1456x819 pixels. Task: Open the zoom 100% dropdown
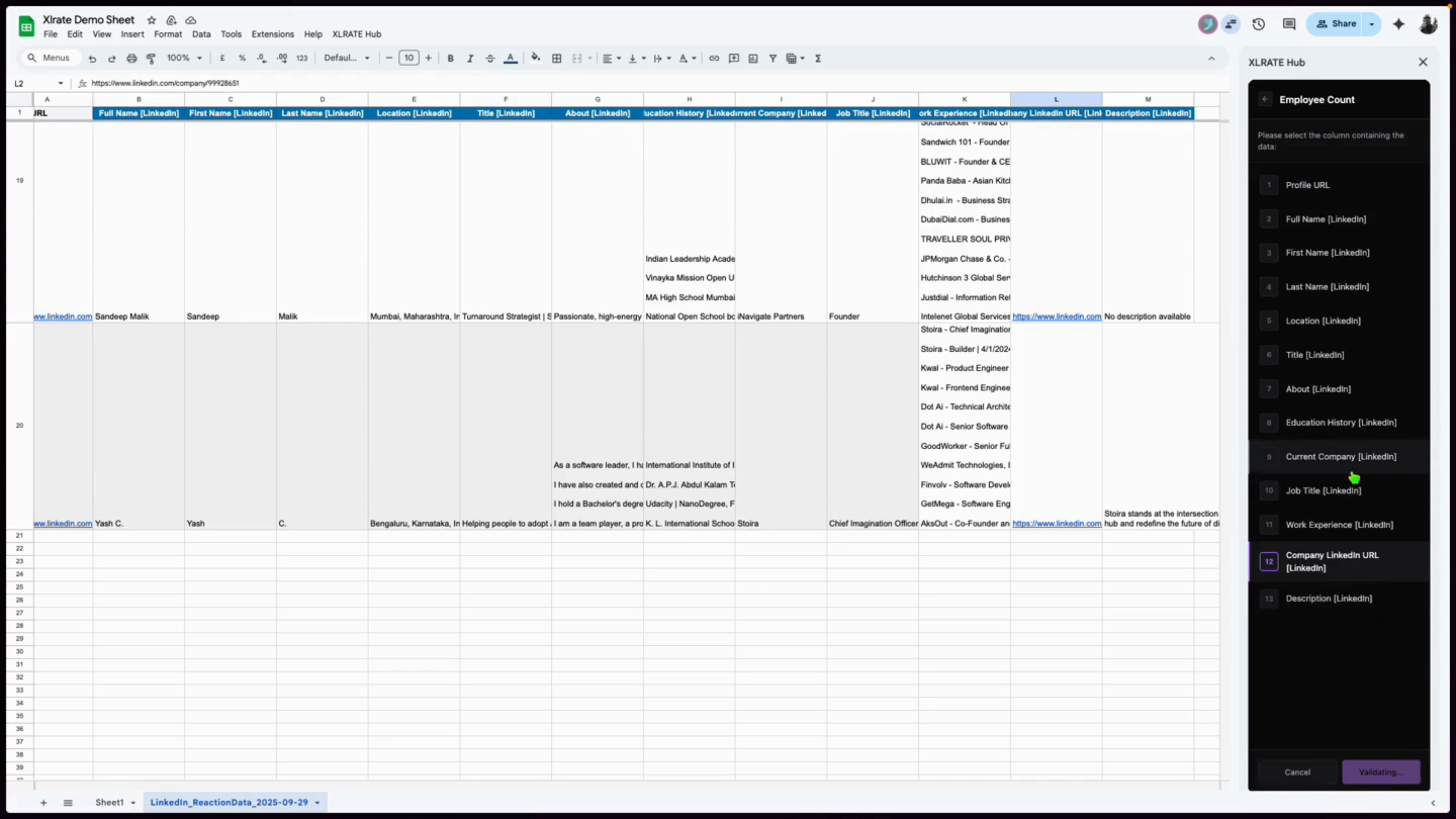click(184, 58)
